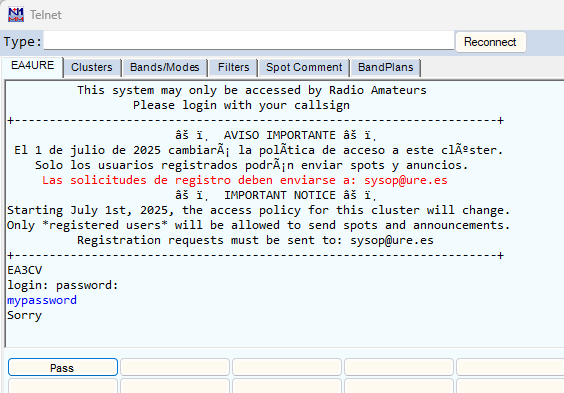
Task: Focus the Type command input field
Action: (x=249, y=41)
